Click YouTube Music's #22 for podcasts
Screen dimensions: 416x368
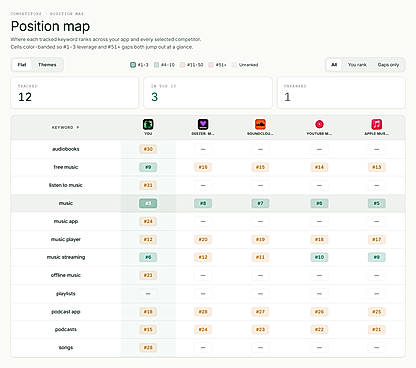(x=319, y=329)
